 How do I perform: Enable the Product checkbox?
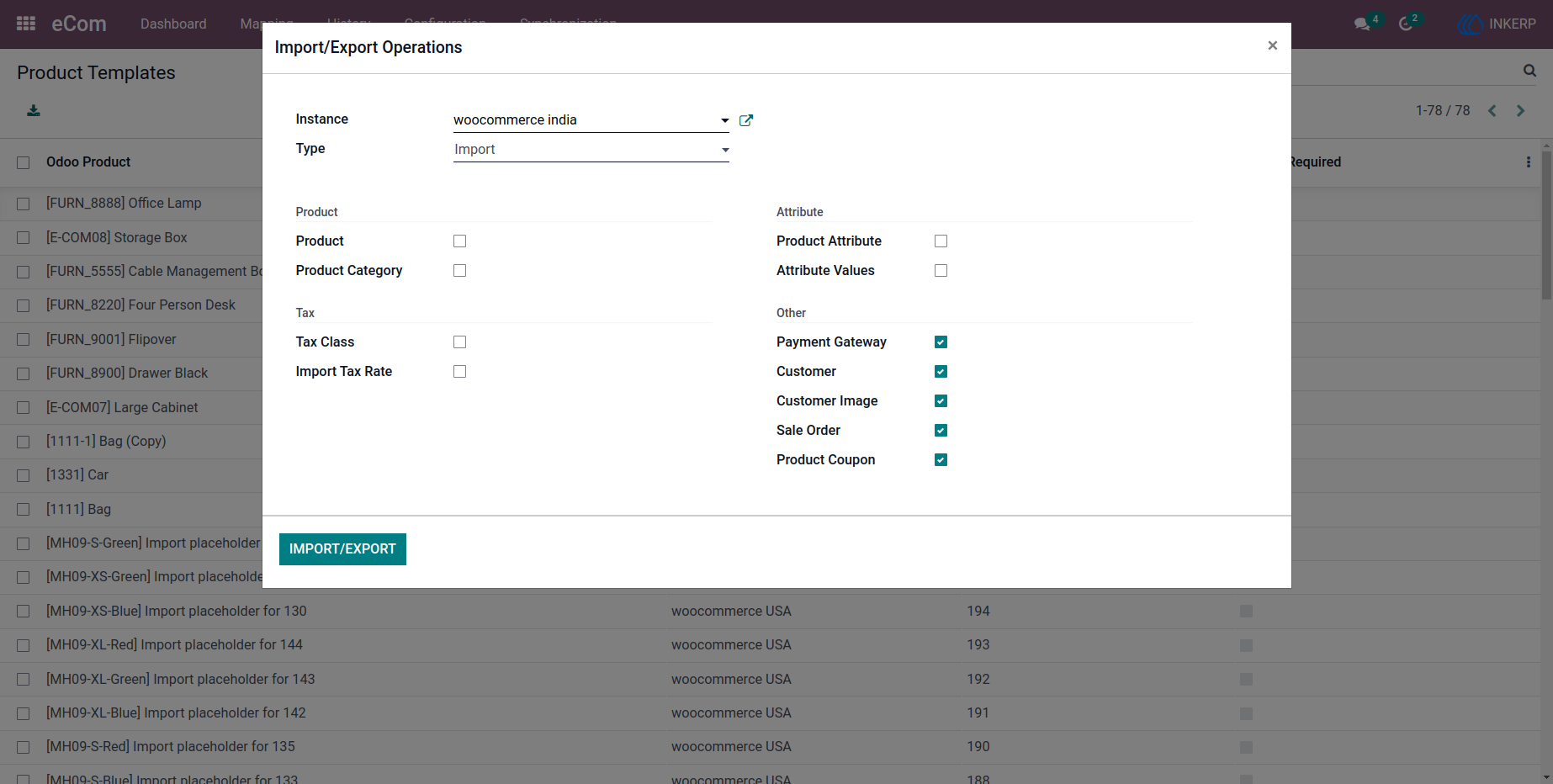459,241
